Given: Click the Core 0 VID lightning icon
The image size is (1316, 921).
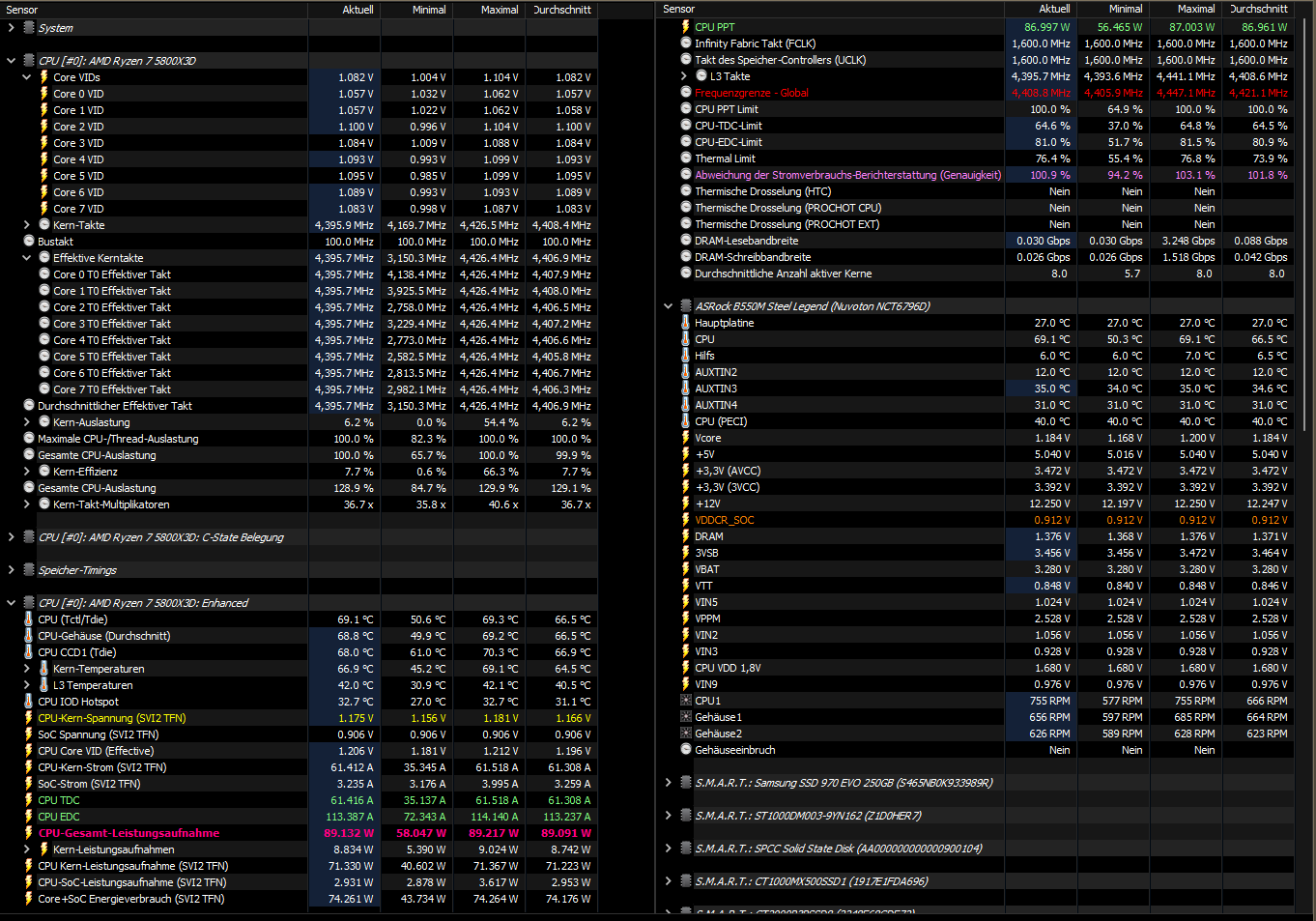Looking at the screenshot, I should pyautogui.click(x=43, y=94).
